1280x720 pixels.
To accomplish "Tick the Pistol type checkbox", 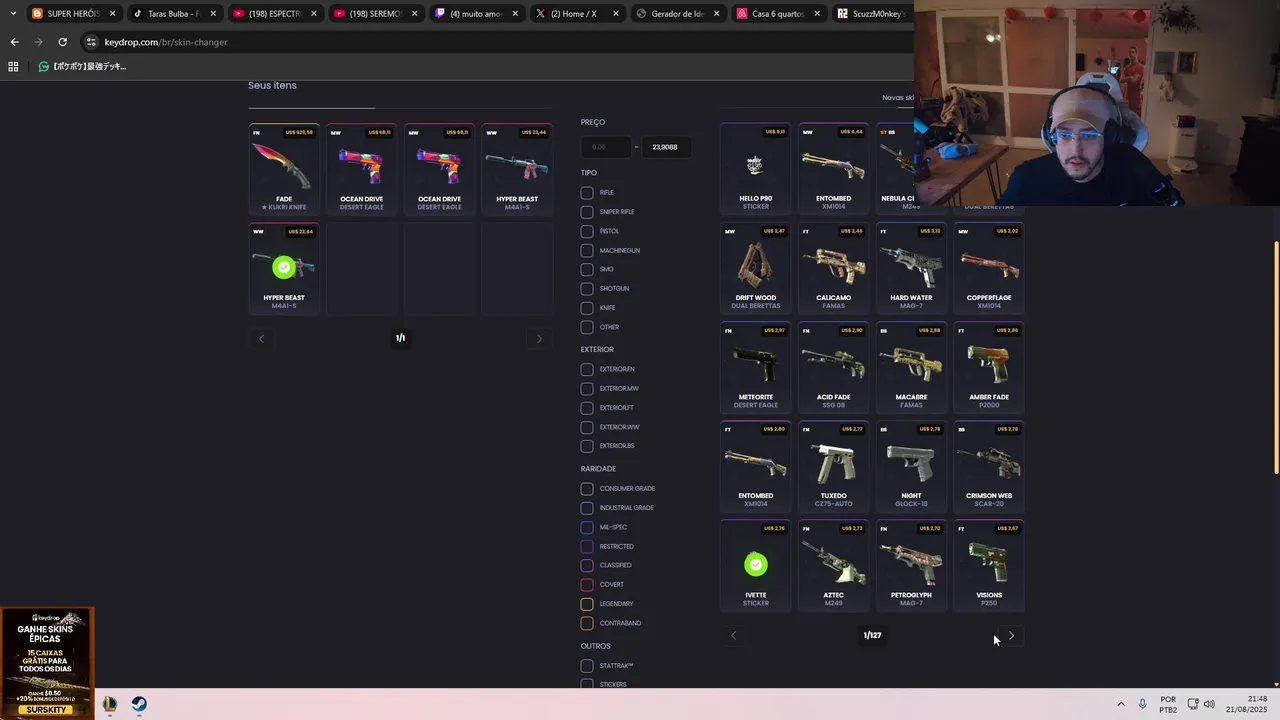I will (x=587, y=231).
